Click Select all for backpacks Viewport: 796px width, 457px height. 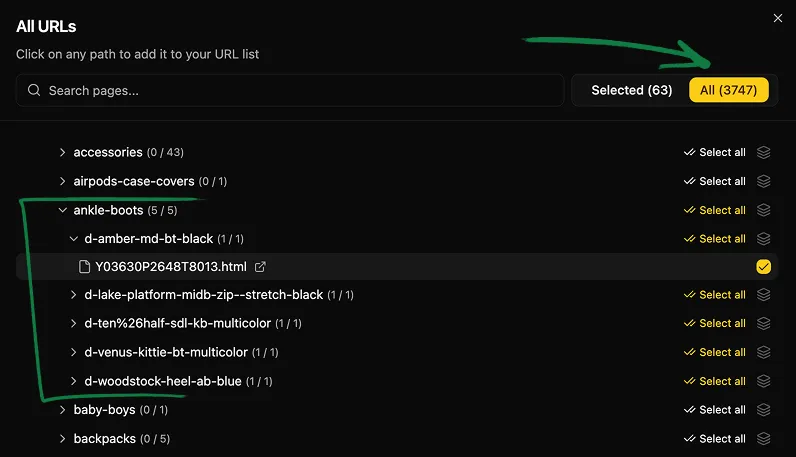pos(714,439)
